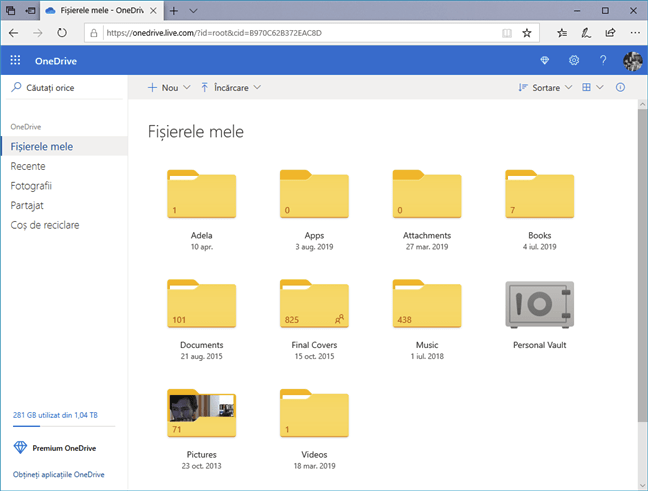Screen dimensions: 648x491
Task: Open the account profile picture
Action: [632, 61]
